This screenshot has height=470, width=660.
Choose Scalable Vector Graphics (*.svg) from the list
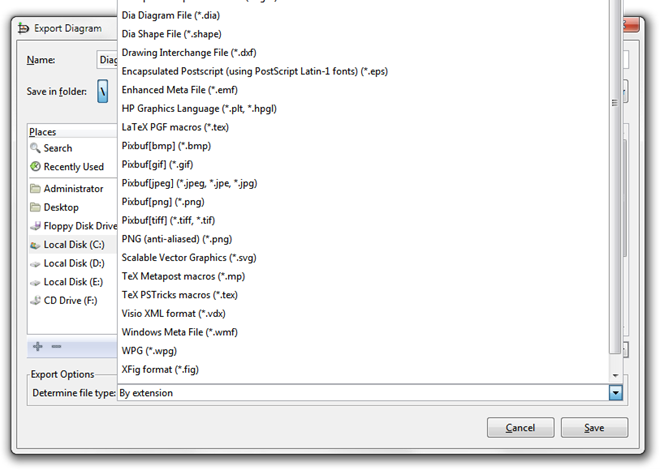point(189,258)
